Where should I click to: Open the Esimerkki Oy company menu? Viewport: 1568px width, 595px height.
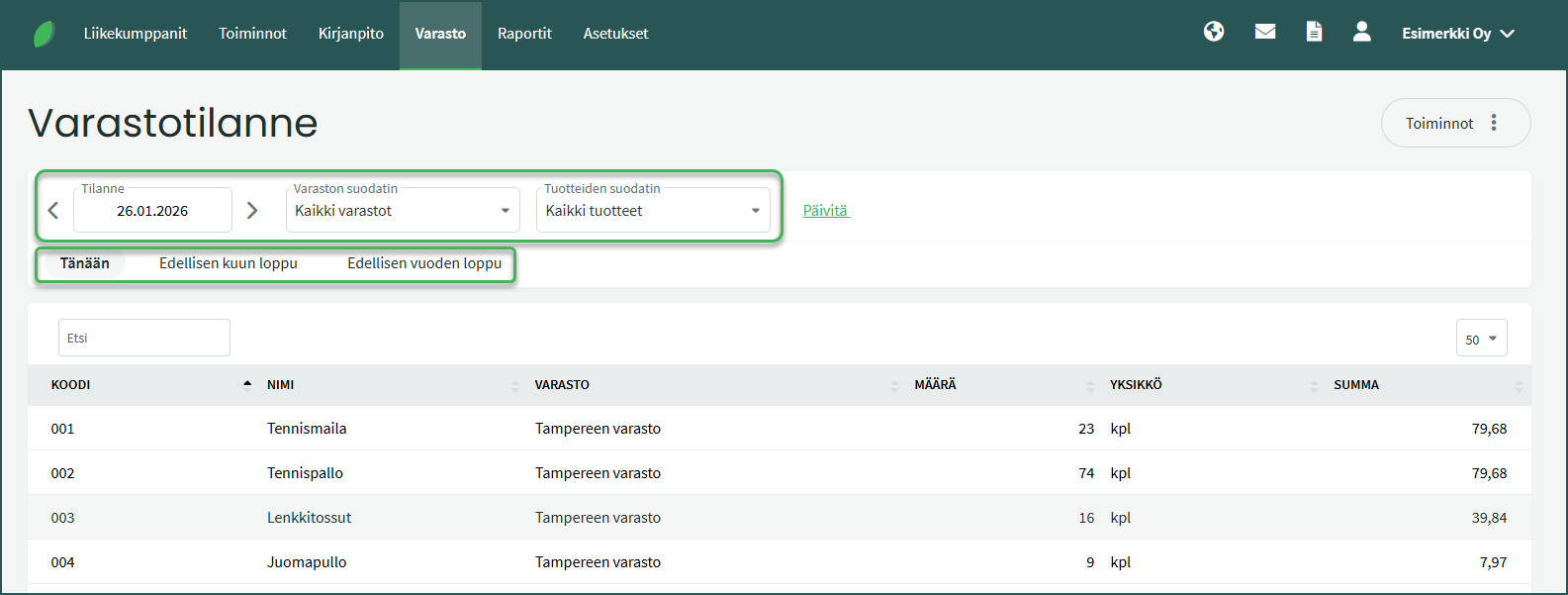(1457, 34)
